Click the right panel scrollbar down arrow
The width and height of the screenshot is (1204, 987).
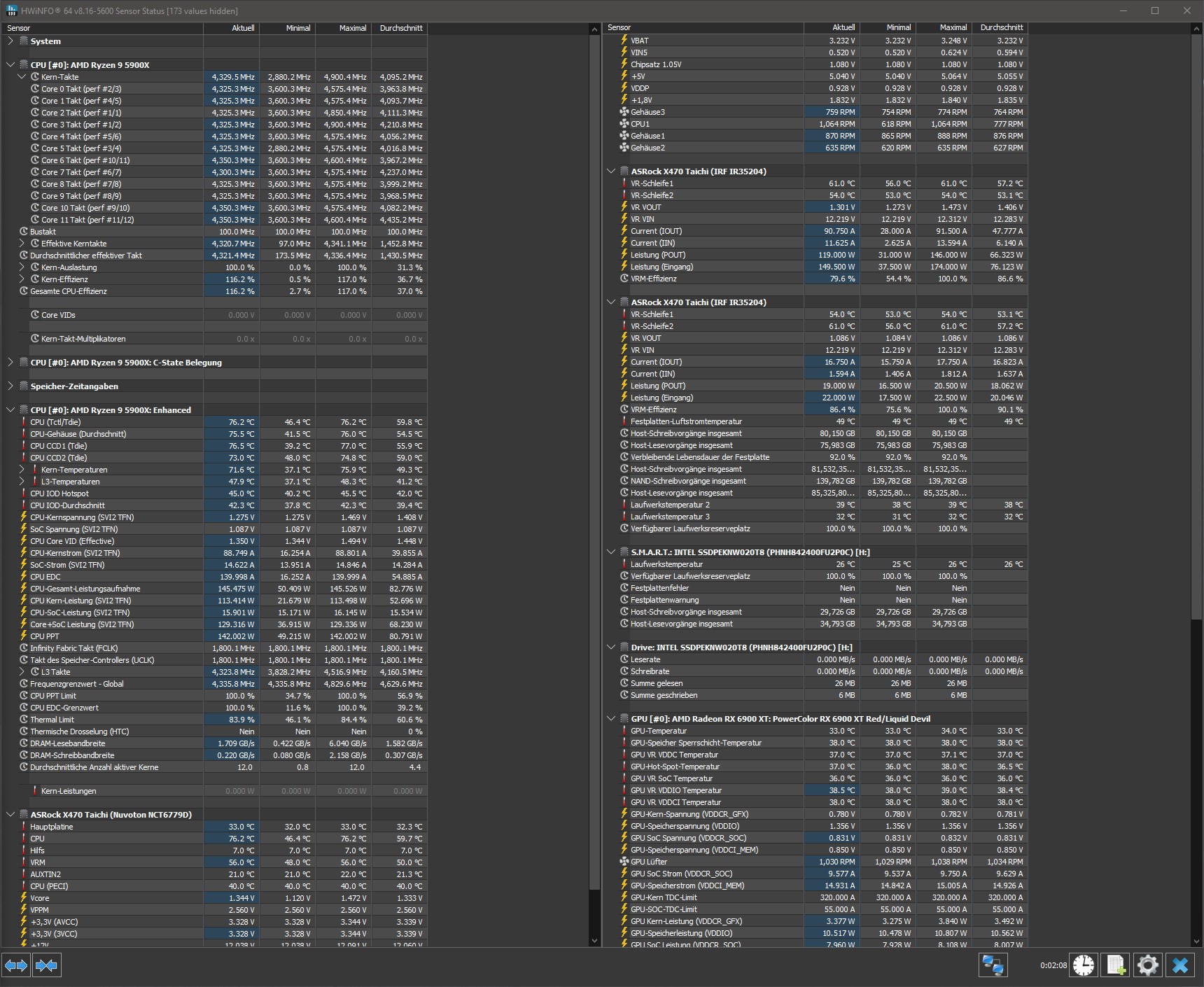1196,941
